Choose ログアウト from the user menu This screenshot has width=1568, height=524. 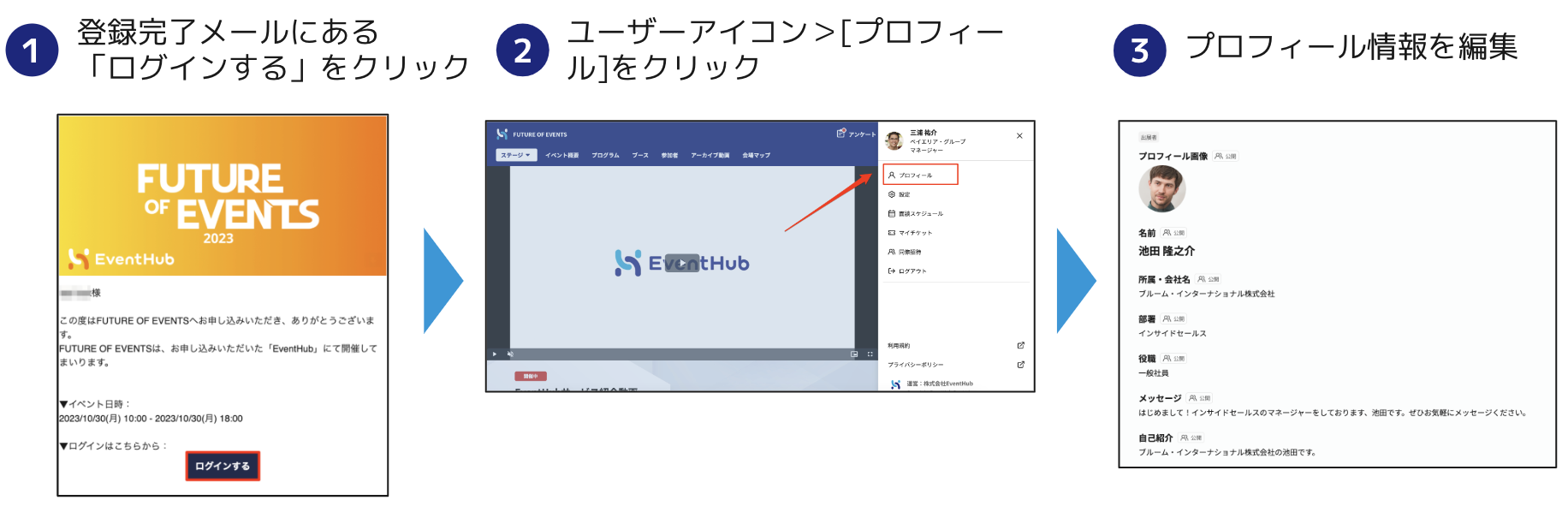907,271
